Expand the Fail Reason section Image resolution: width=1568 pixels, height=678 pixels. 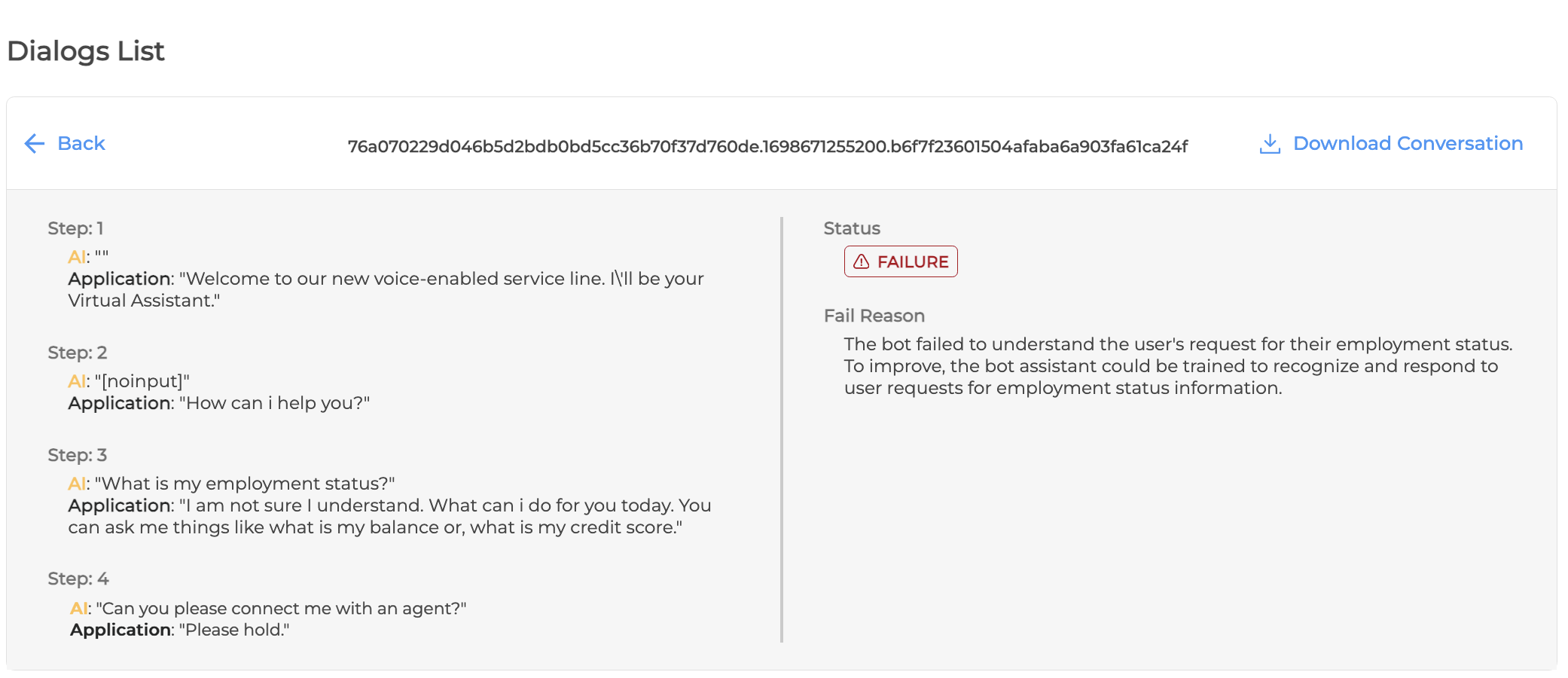874,316
